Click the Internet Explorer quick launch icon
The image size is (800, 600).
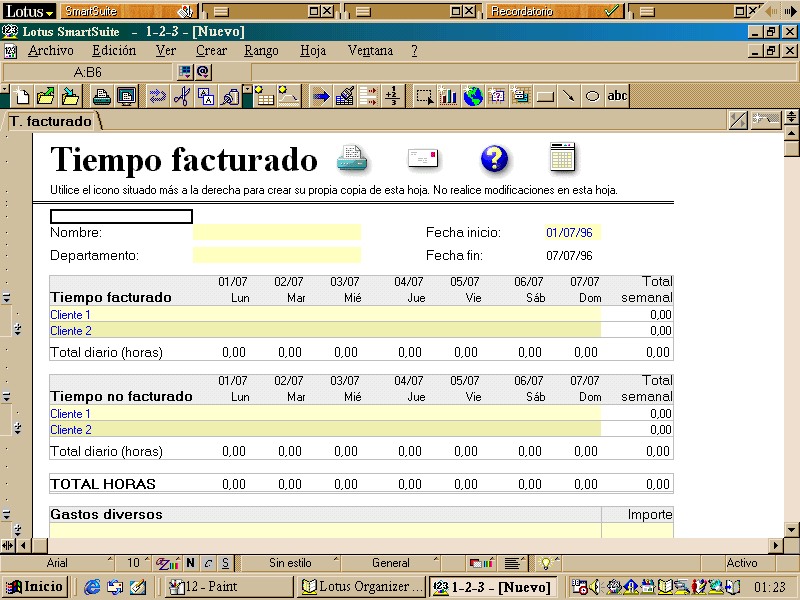[x=92, y=587]
